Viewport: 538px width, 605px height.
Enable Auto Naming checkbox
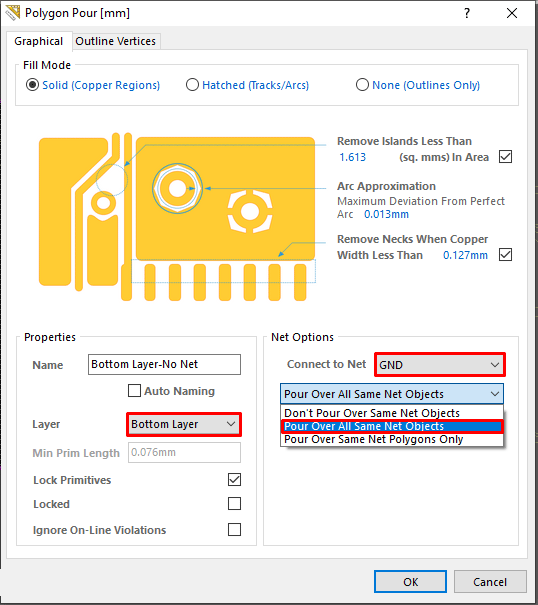pos(134,390)
